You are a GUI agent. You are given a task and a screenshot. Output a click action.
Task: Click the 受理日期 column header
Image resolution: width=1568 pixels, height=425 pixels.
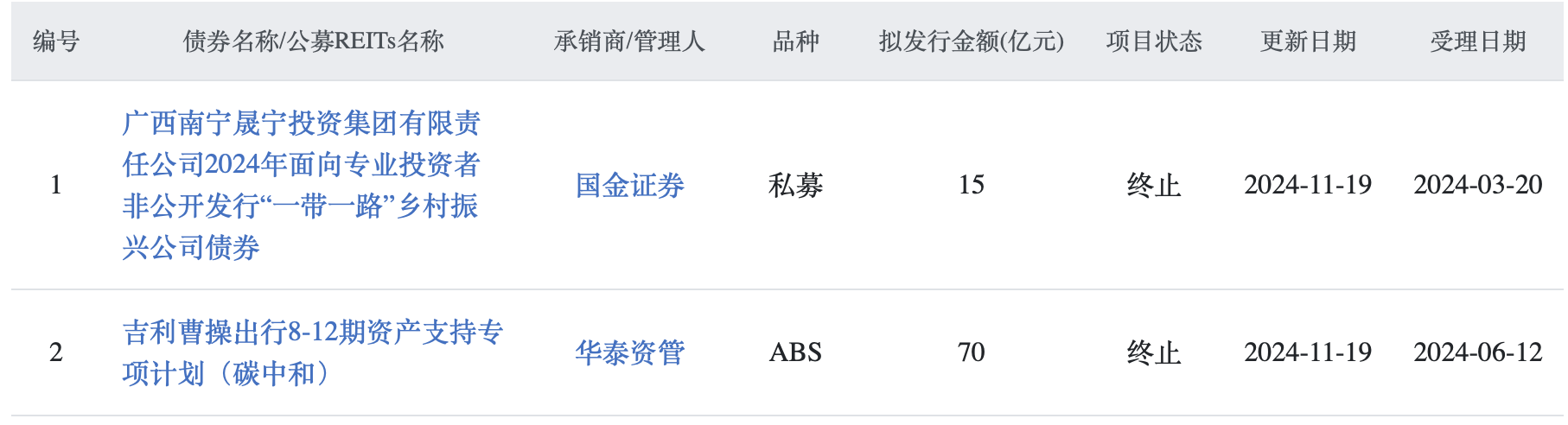pos(1477,41)
